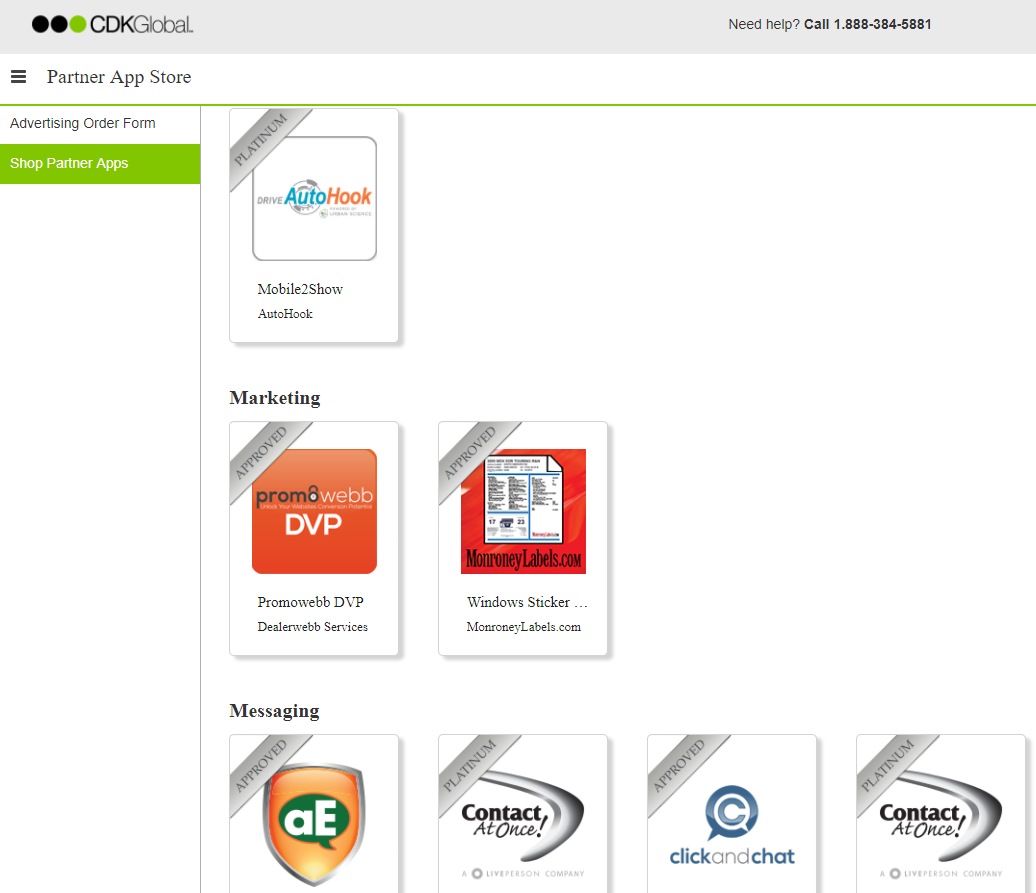Open the MonroneyLabels.com sticker image
The height and width of the screenshot is (893, 1036).
tap(523, 511)
